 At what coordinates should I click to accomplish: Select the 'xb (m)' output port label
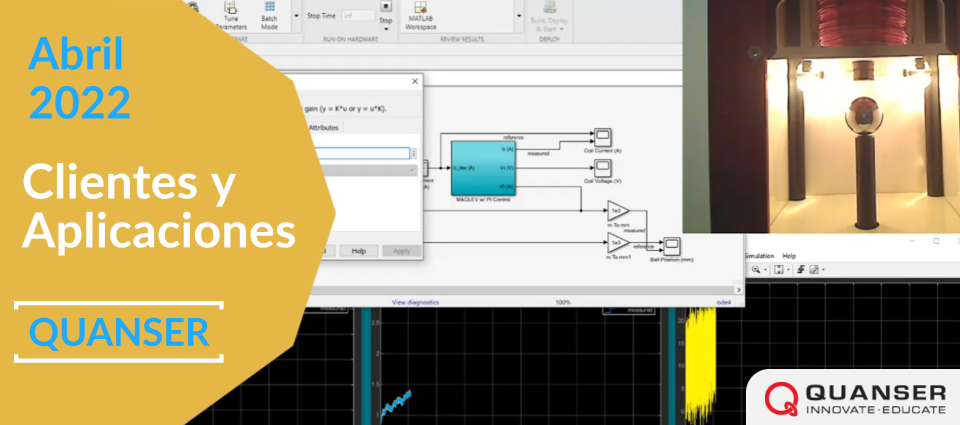(x=506, y=186)
